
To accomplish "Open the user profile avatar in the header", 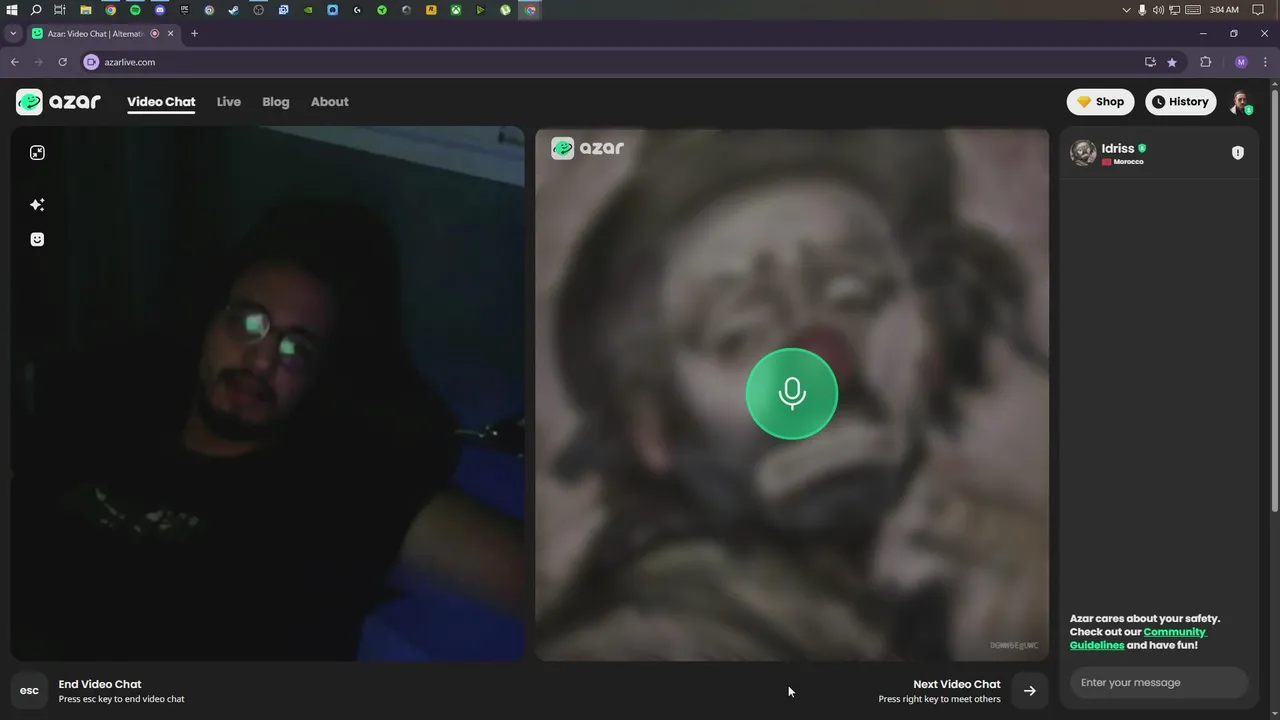I will [1240, 102].
